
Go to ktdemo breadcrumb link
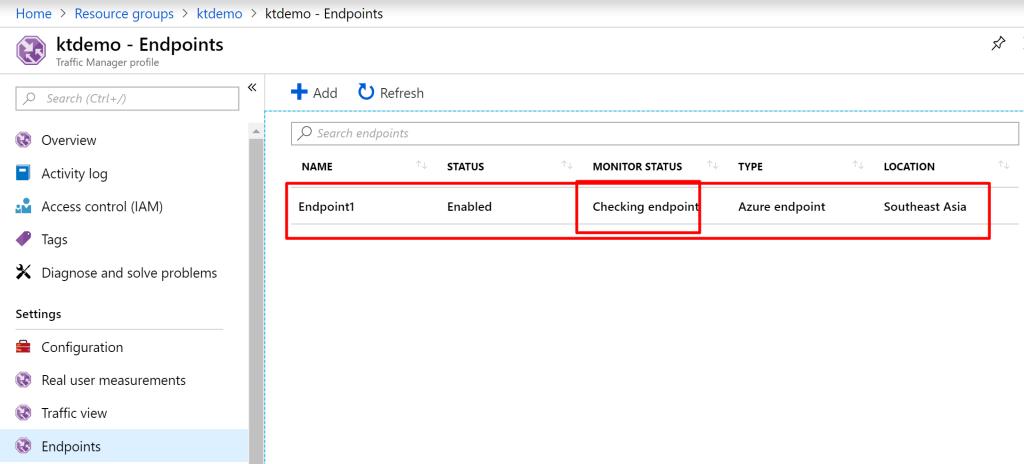tap(219, 14)
